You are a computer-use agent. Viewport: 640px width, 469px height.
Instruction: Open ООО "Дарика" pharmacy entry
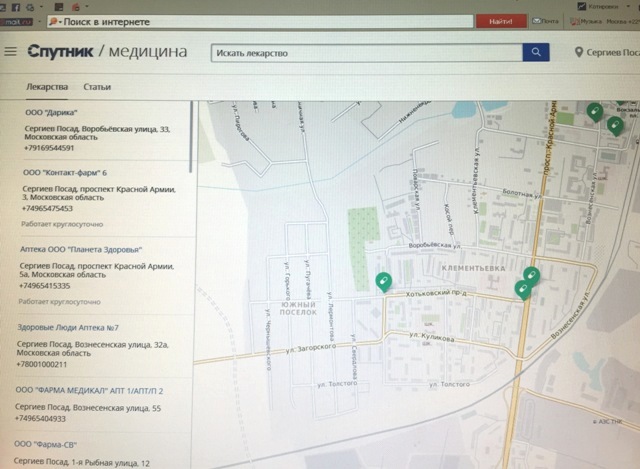(51, 112)
